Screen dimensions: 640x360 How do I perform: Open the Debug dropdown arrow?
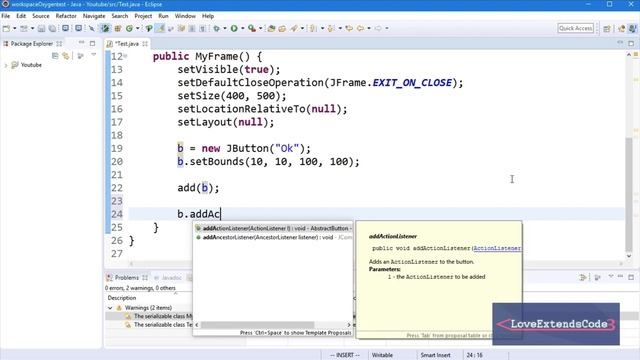224,28
